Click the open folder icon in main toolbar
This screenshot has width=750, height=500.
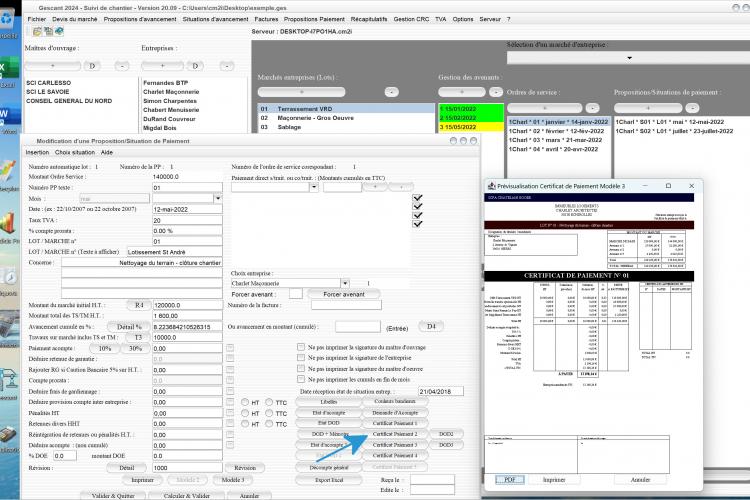[37, 32]
